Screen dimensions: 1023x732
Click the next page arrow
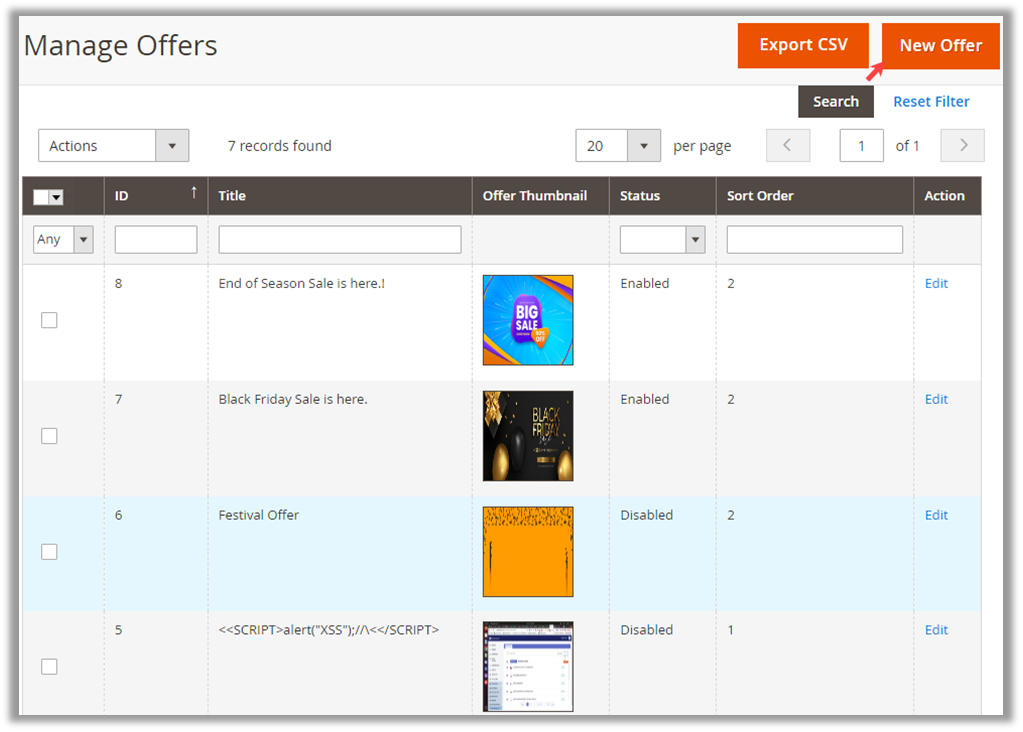[x=963, y=145]
